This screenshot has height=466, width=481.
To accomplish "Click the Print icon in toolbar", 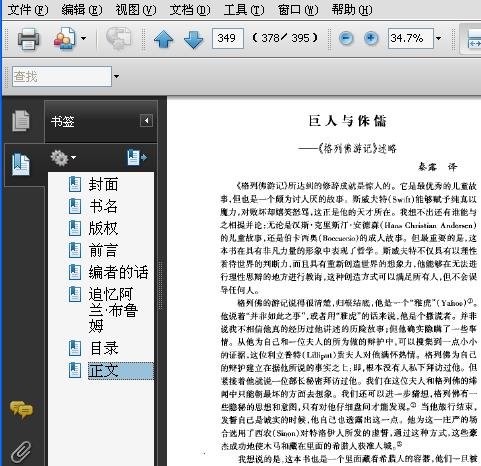I will (x=28, y=38).
